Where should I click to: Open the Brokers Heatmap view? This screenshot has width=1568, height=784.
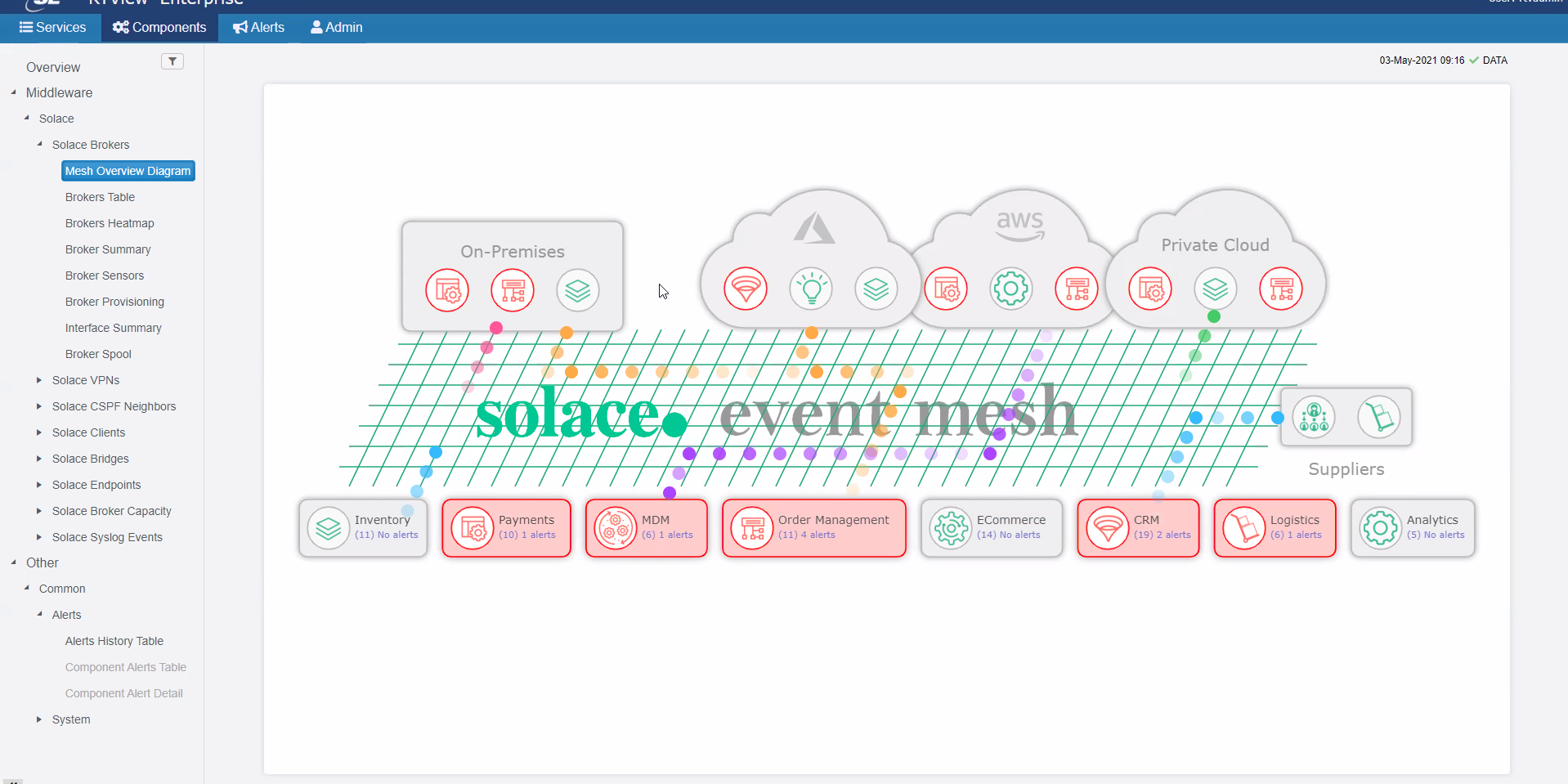tap(109, 222)
